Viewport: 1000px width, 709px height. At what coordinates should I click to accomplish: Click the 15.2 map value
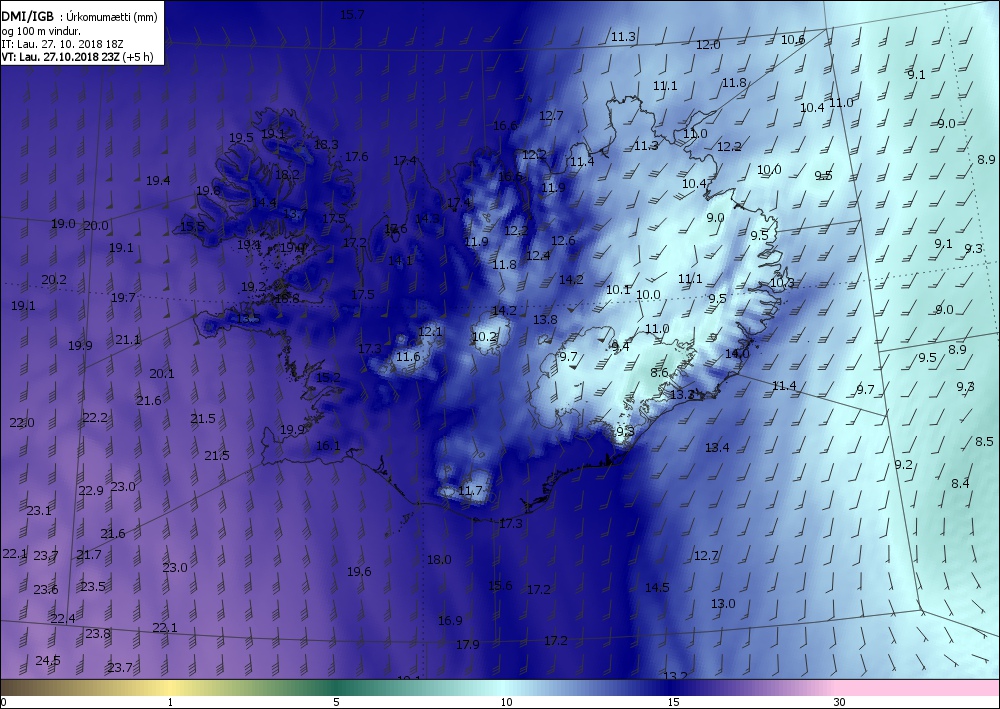coord(328,377)
